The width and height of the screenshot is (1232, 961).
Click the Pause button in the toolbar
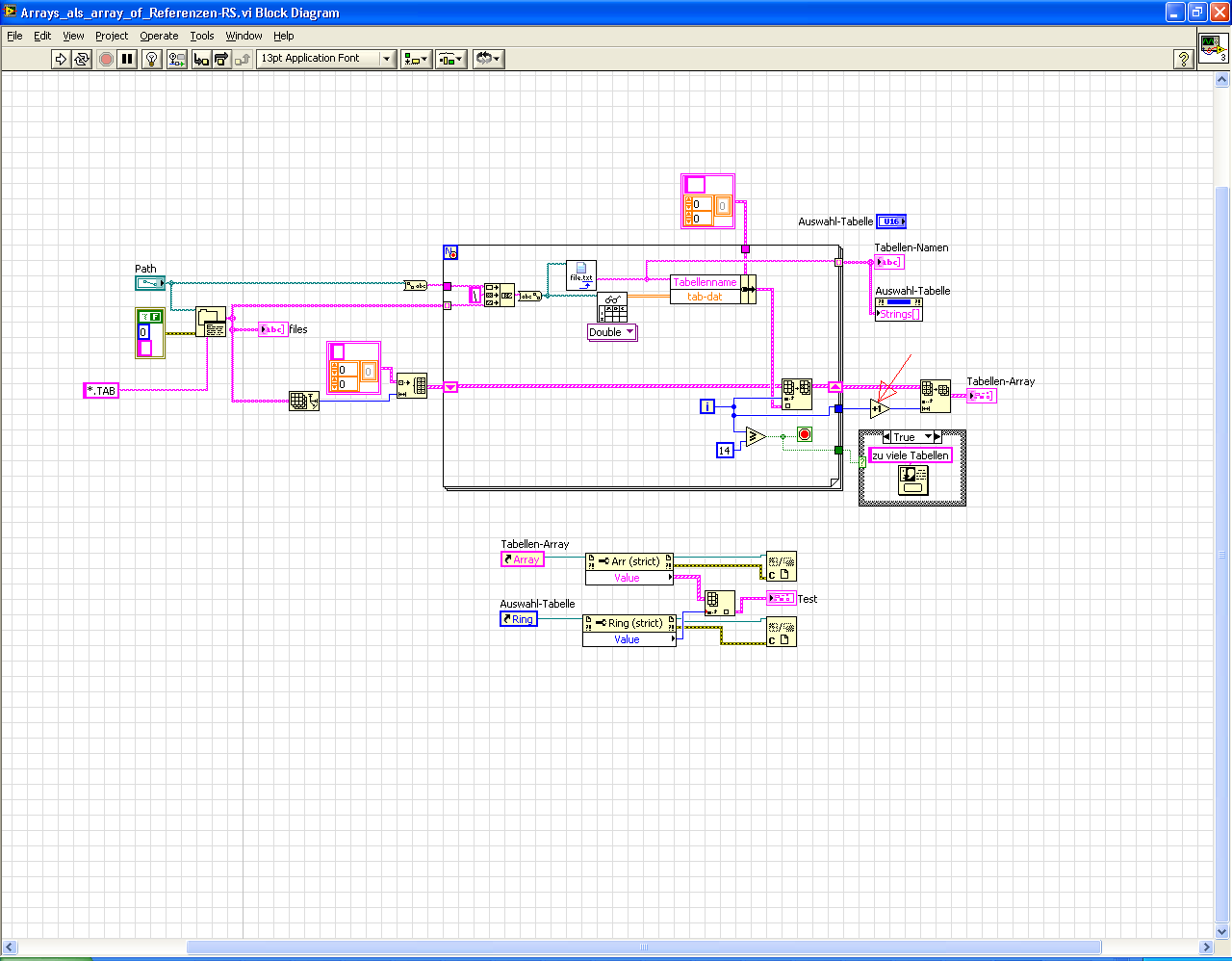pos(127,59)
